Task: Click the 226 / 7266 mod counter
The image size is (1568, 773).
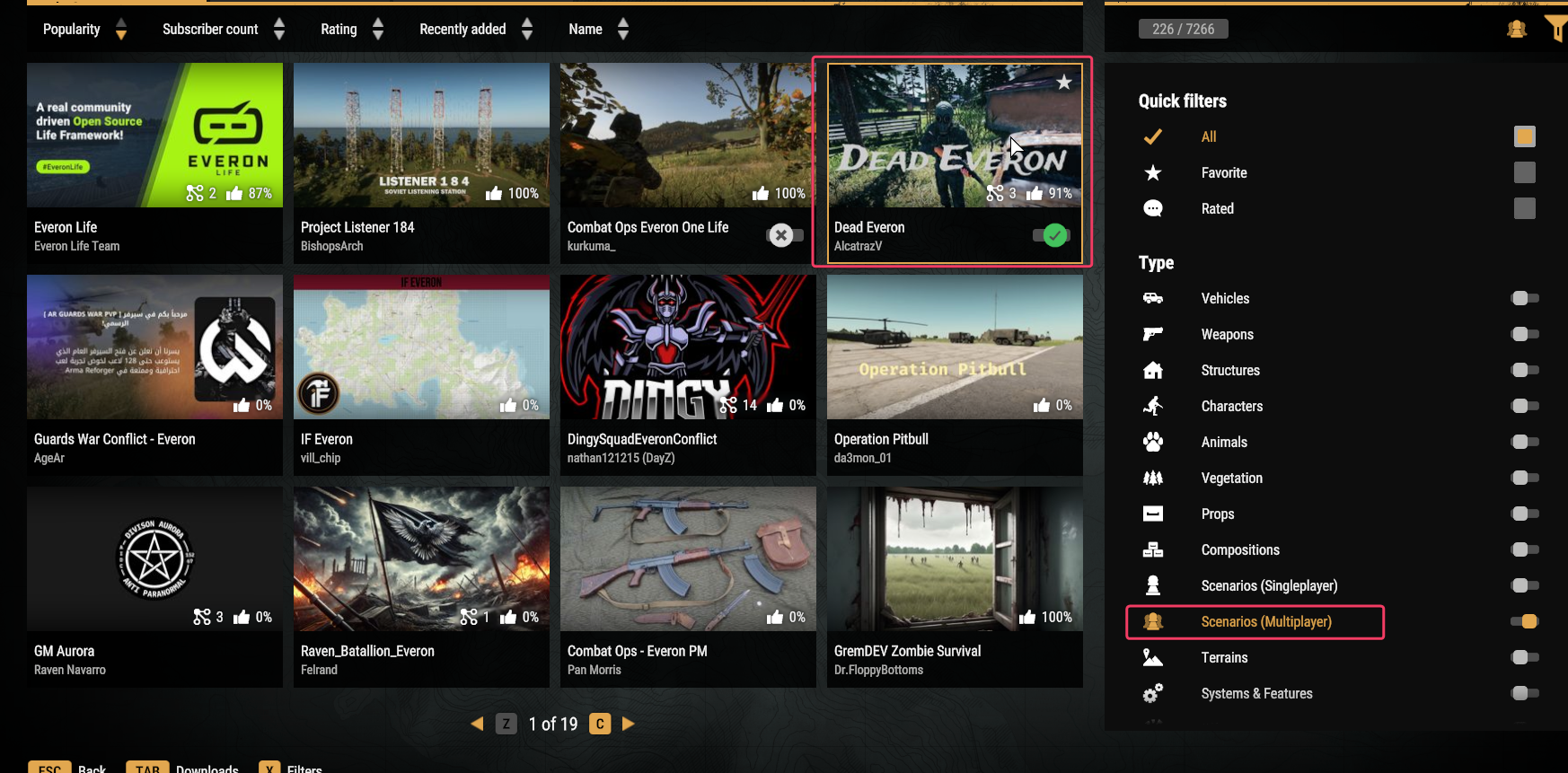Action: click(1184, 29)
